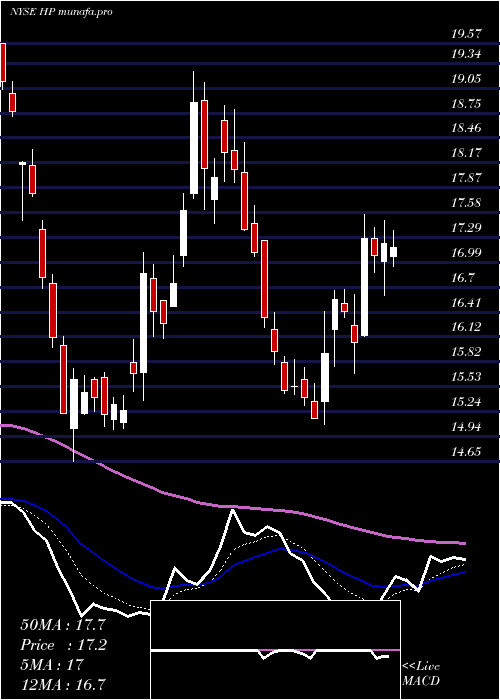
Task: Click the NYSE HP munafa.pro title text
Action: coord(61,12)
